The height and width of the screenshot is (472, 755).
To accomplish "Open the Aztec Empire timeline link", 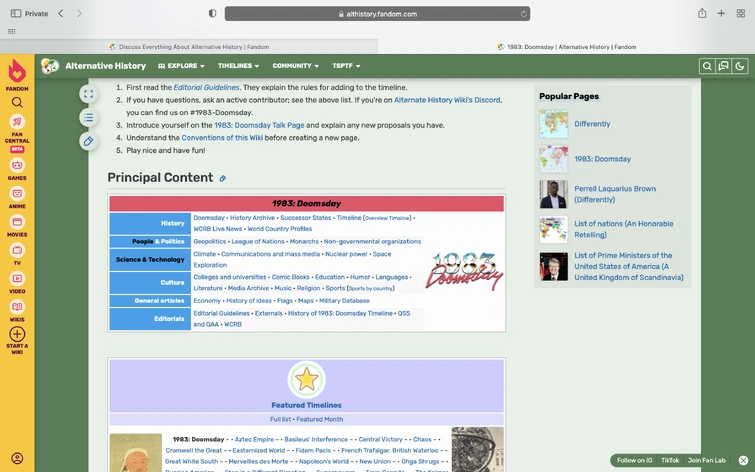I will (254, 439).
